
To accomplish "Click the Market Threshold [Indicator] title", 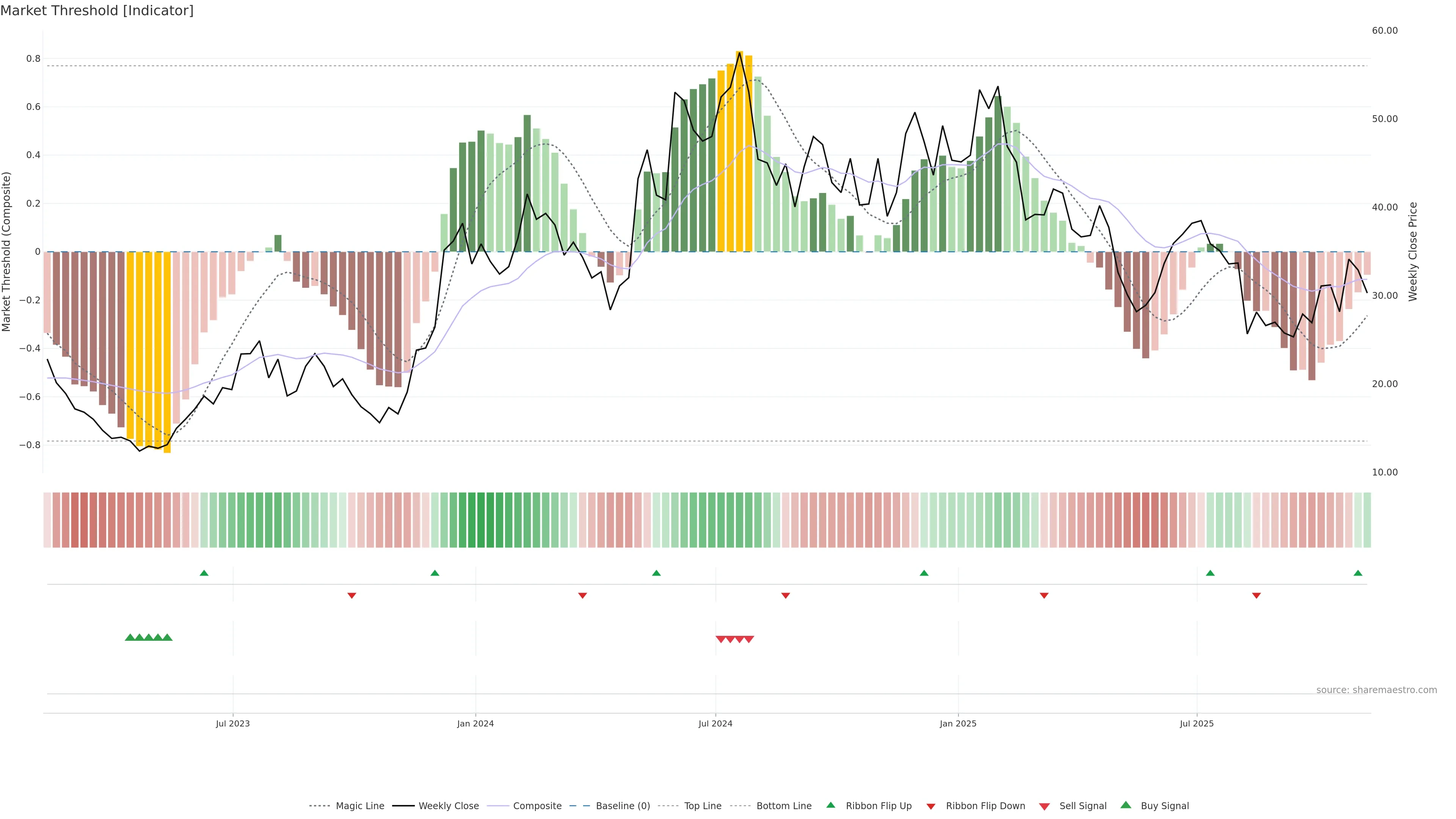I will [x=97, y=11].
